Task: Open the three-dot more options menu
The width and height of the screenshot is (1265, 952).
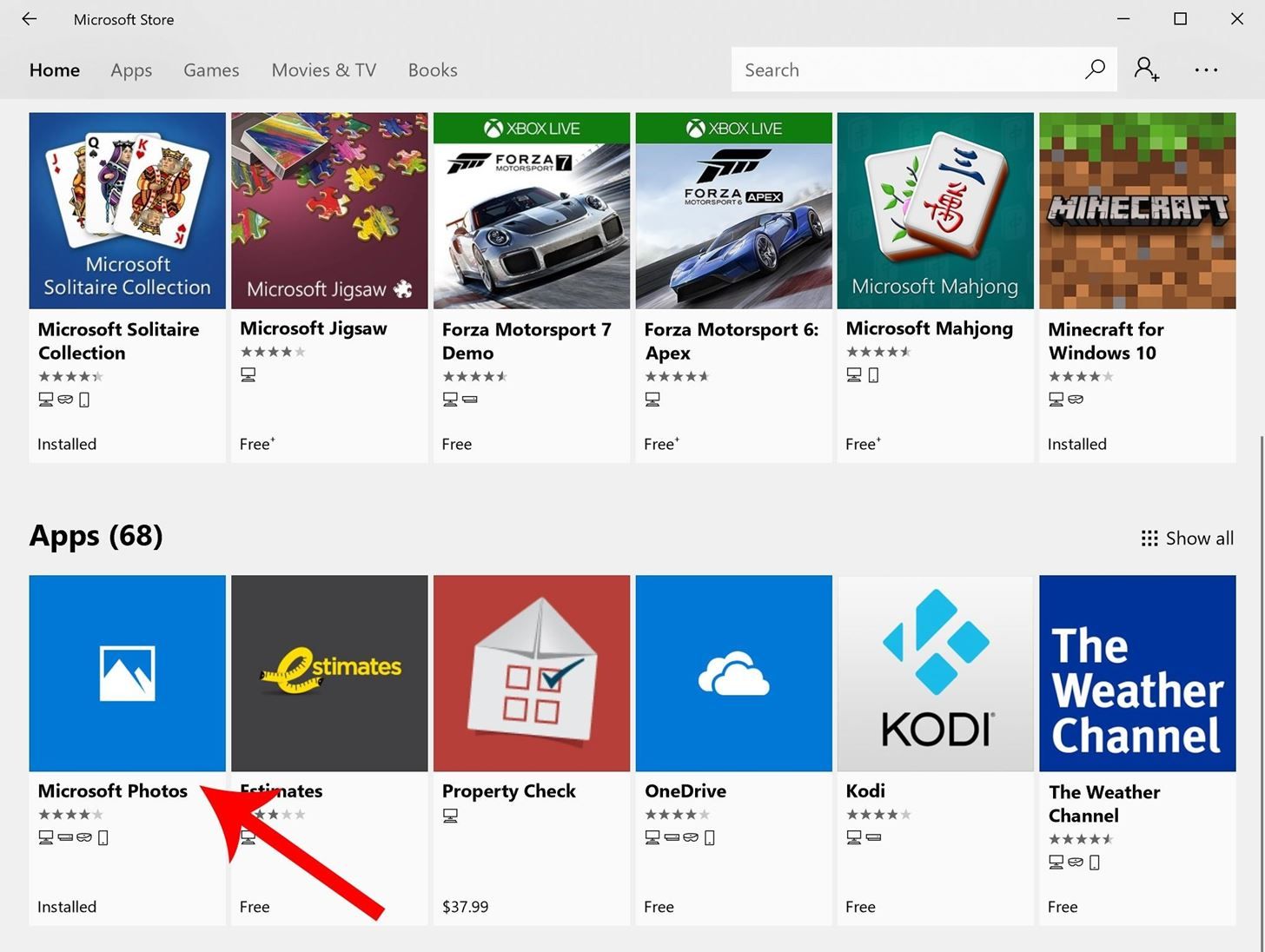Action: coord(1206,69)
